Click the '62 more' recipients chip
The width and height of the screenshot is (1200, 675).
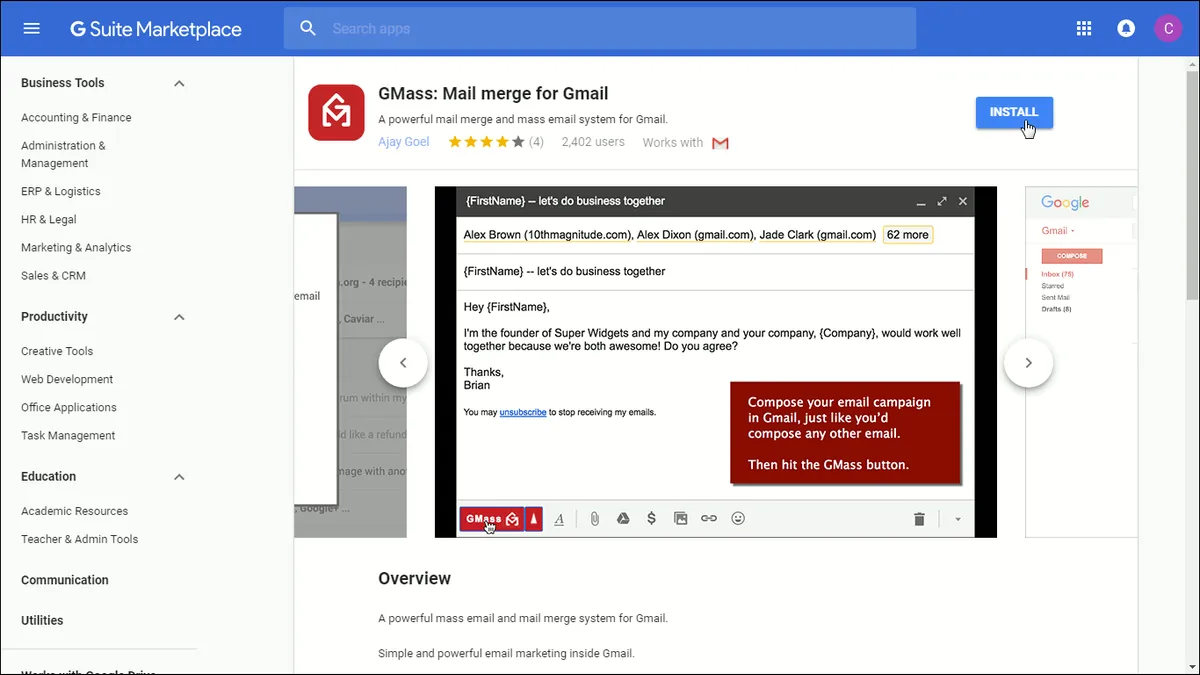click(908, 235)
